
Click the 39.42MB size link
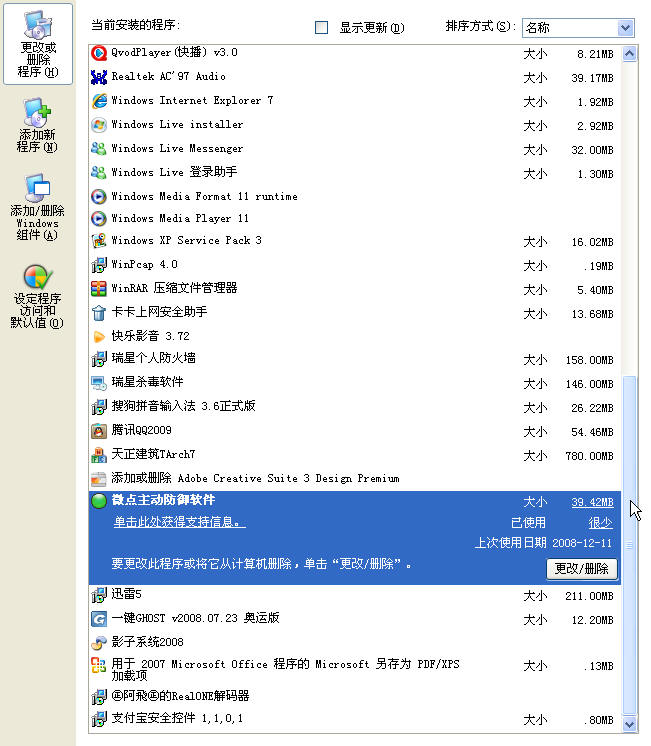pyautogui.click(x=592, y=502)
